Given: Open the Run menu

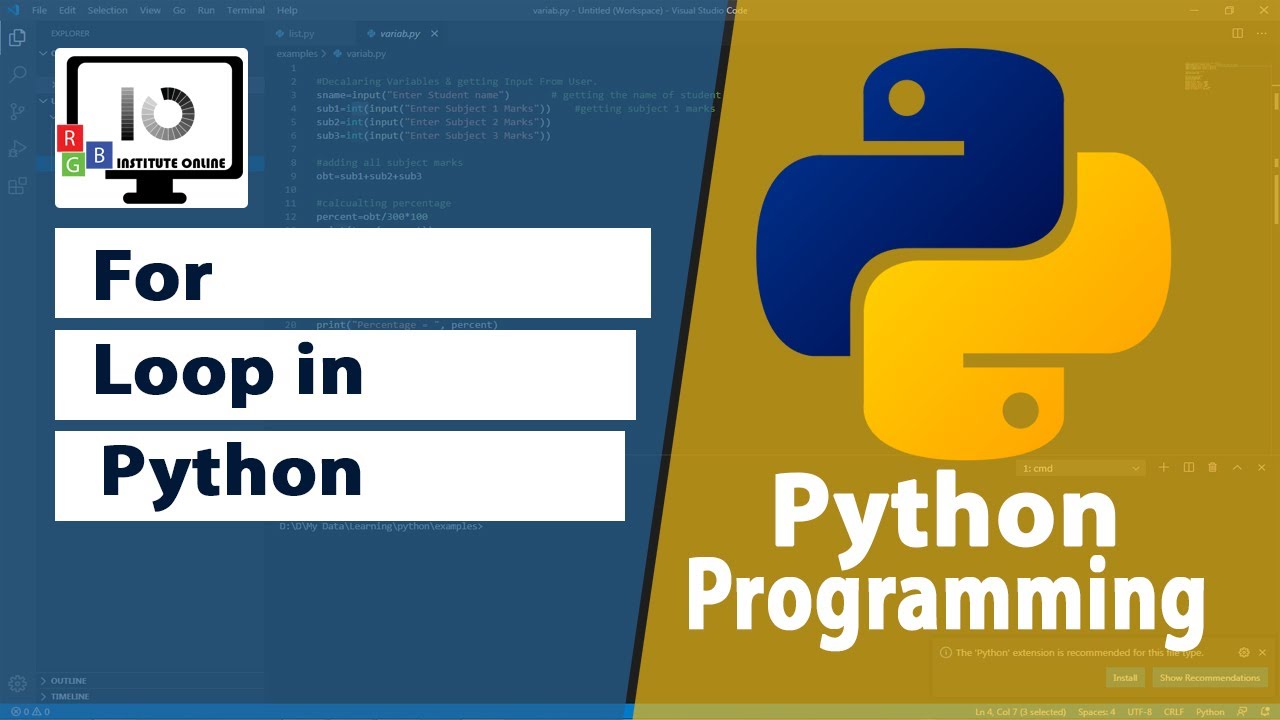Looking at the screenshot, I should (x=206, y=10).
